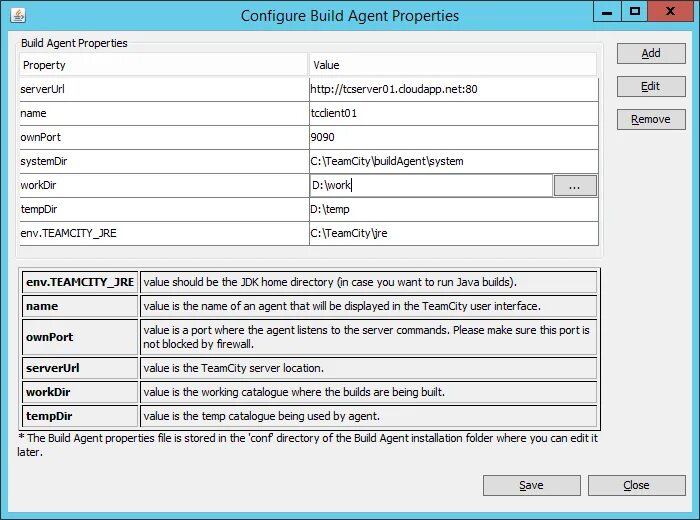Select the serverUrl value http://tcserver01.cloudapp.net:80
This screenshot has width=700, height=520.
394,89
